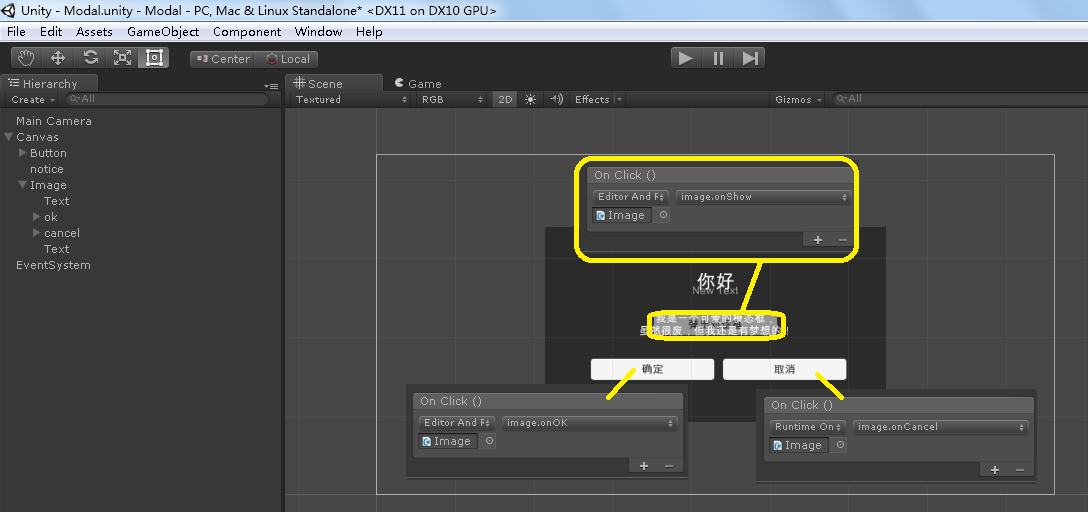Collapse the Canvas tree node arrow
1088x512 pixels.
8,137
